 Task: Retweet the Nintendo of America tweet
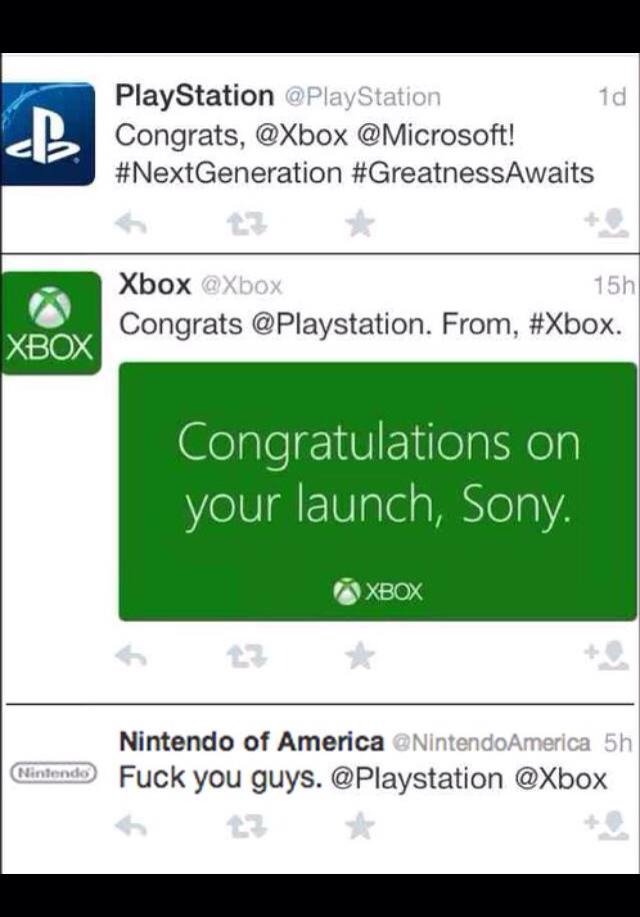point(241,825)
